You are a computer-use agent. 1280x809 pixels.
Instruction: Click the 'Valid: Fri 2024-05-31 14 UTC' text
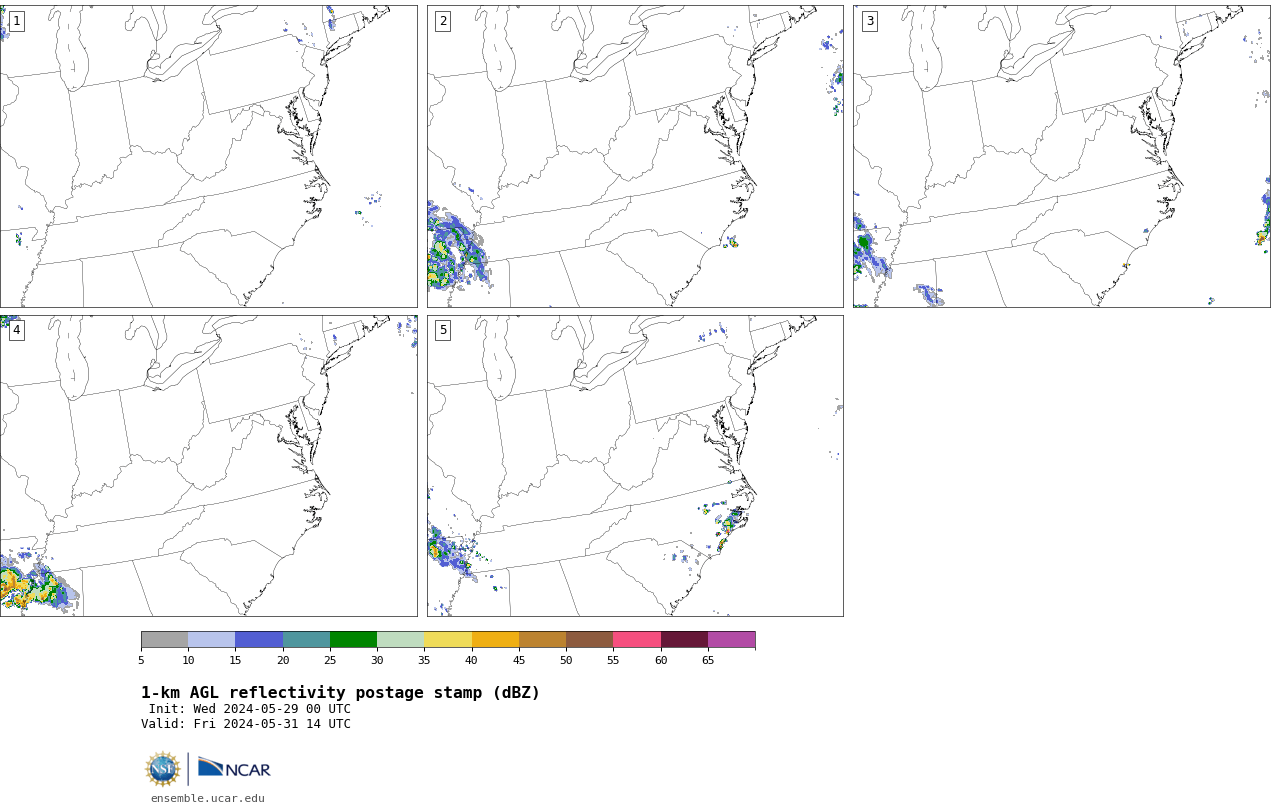246,724
